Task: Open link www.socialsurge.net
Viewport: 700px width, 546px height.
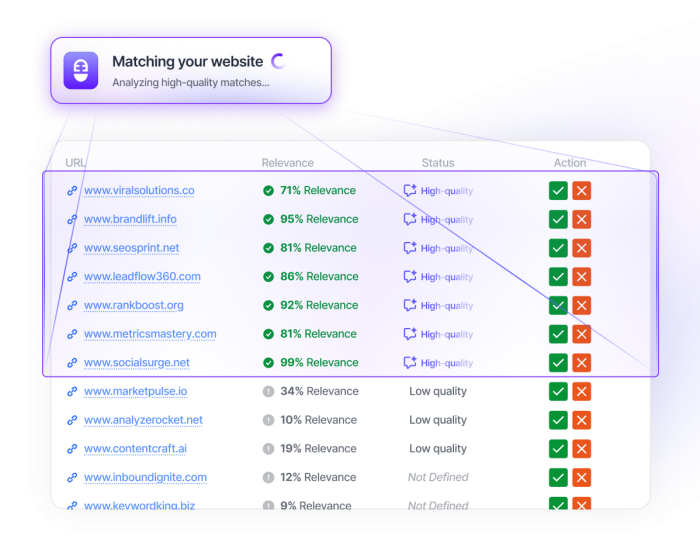Action: 137,363
